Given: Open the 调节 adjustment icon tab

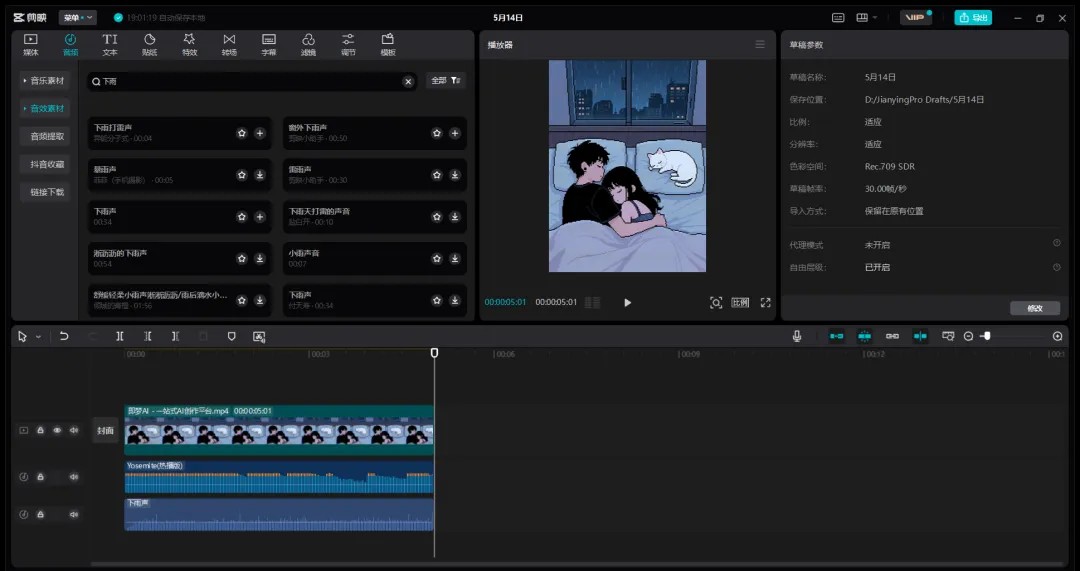Looking at the screenshot, I should pyautogui.click(x=349, y=45).
